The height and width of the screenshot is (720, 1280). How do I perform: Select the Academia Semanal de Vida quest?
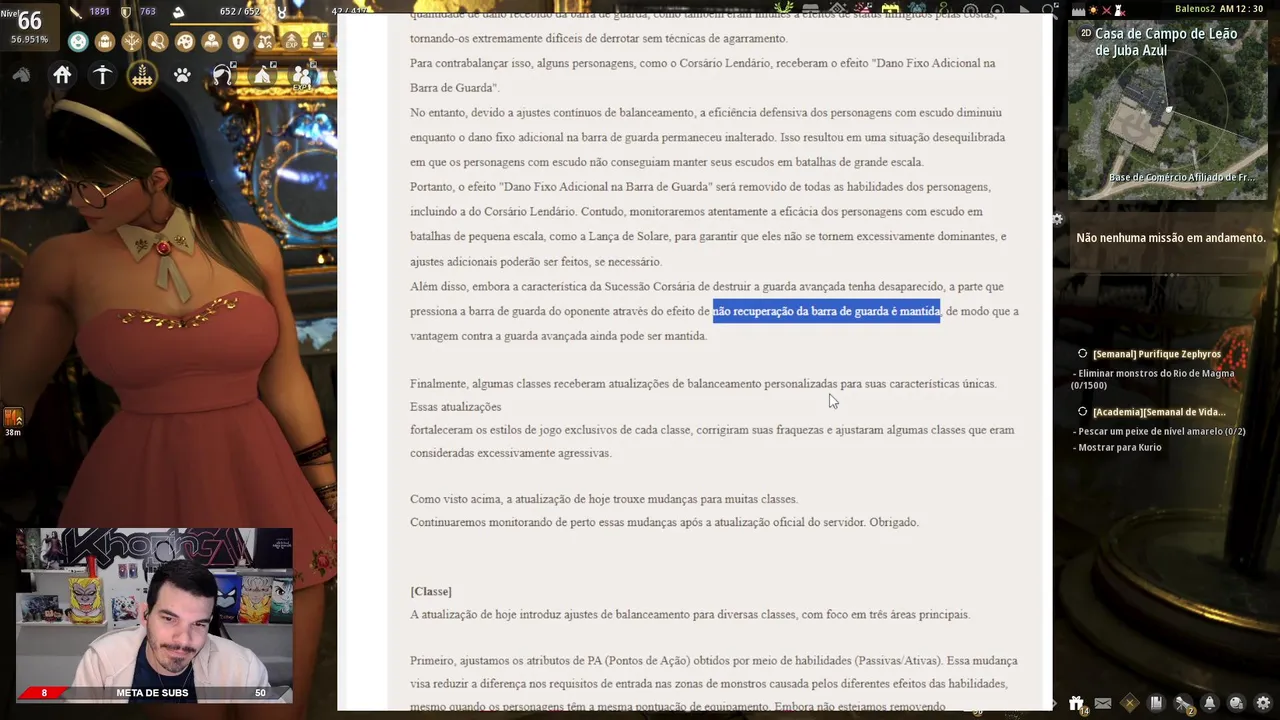[x=1159, y=412]
